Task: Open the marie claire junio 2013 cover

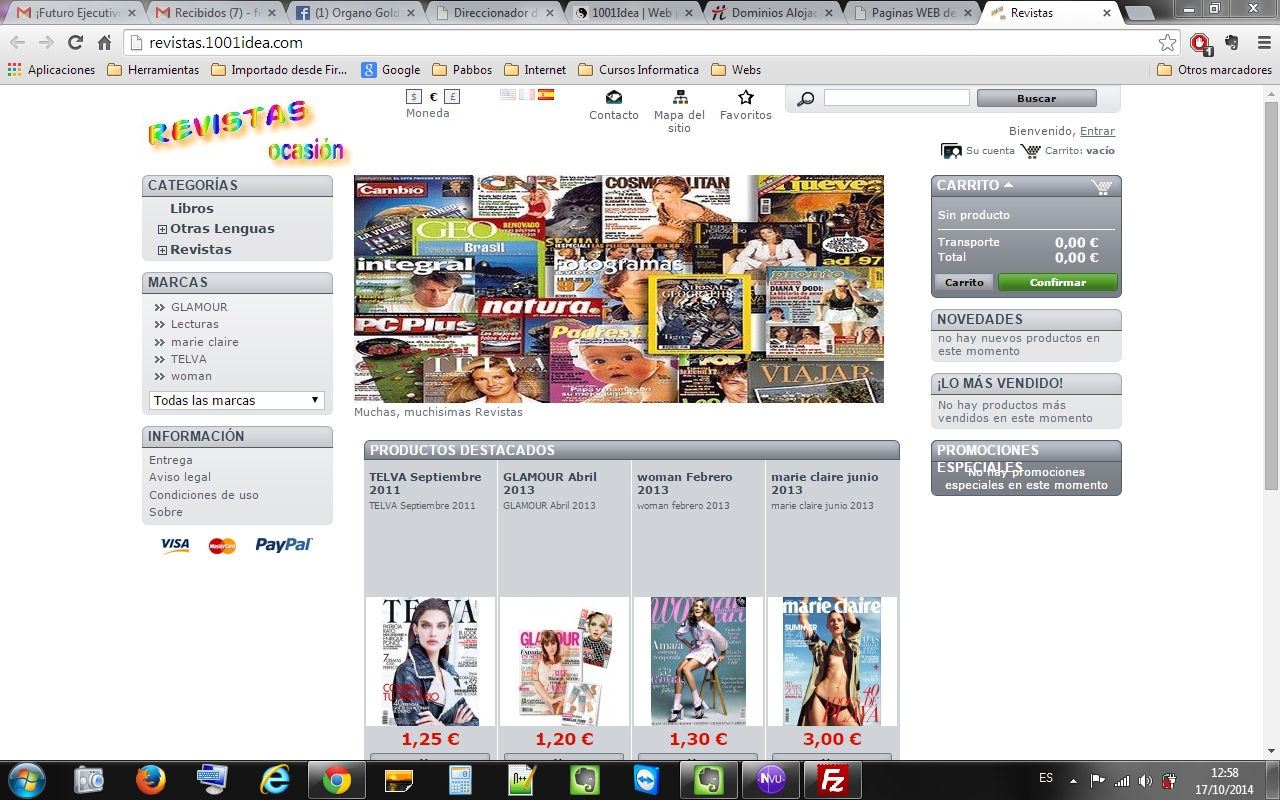Action: (x=832, y=661)
